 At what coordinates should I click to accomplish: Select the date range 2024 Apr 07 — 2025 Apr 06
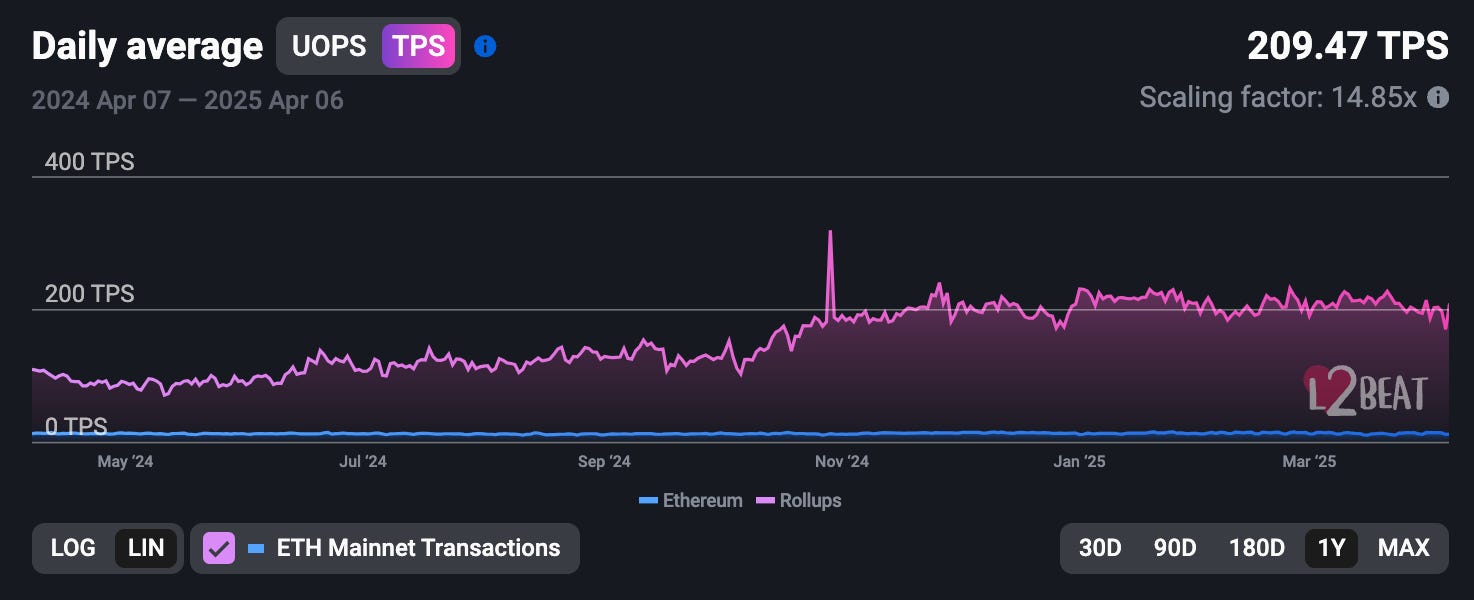click(x=187, y=100)
